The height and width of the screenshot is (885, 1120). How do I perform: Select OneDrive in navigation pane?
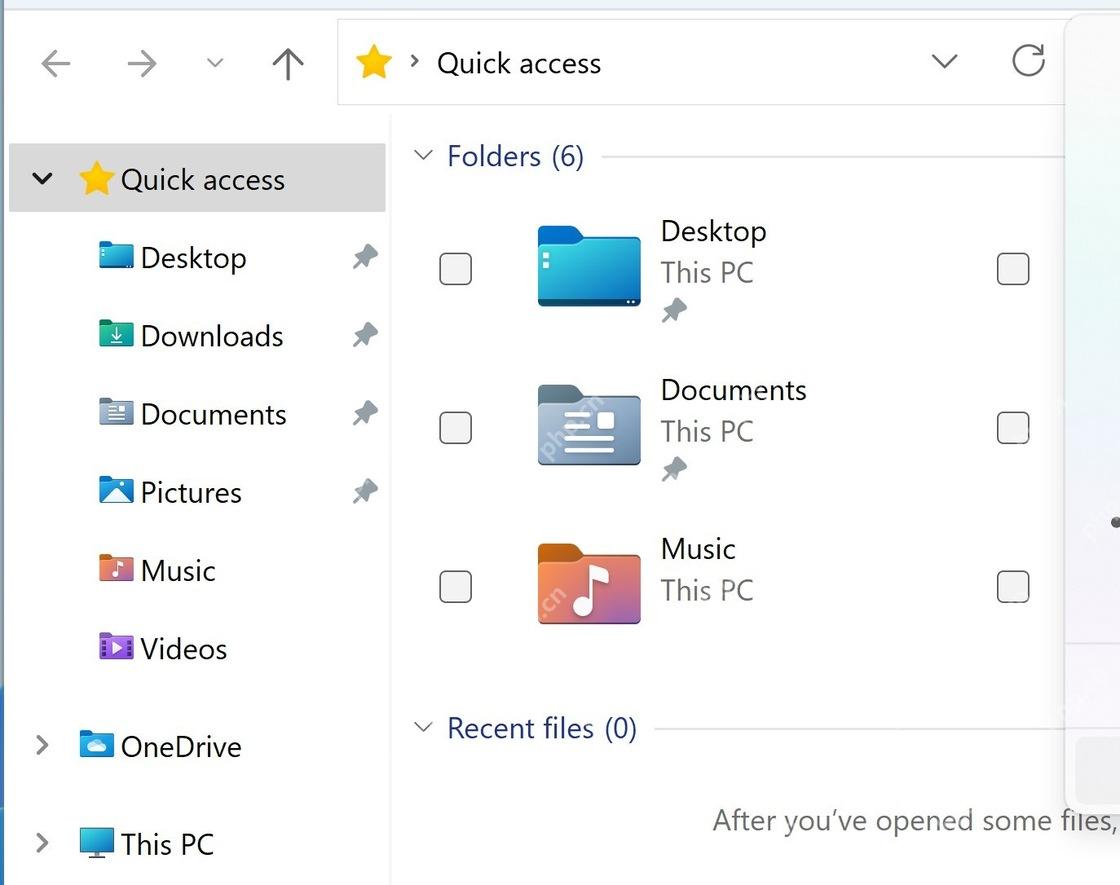click(x=181, y=747)
